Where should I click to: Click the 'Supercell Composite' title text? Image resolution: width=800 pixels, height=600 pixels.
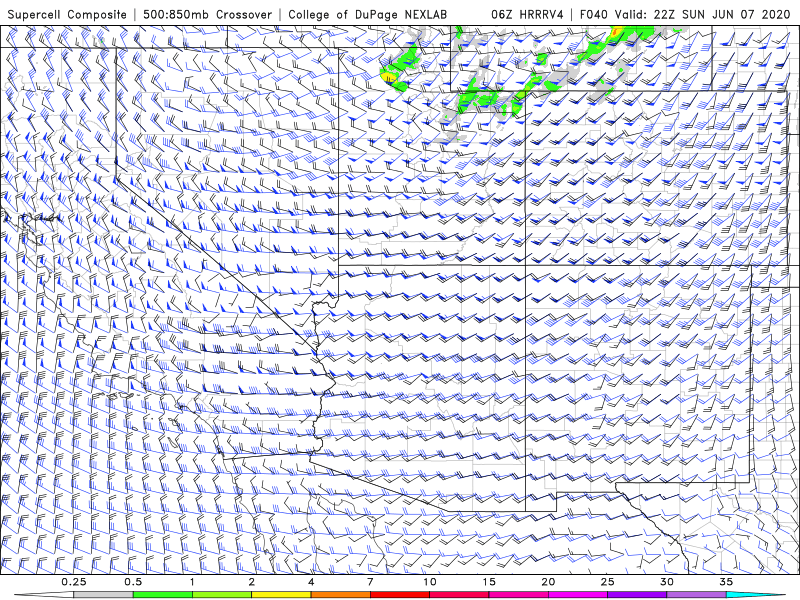67,14
